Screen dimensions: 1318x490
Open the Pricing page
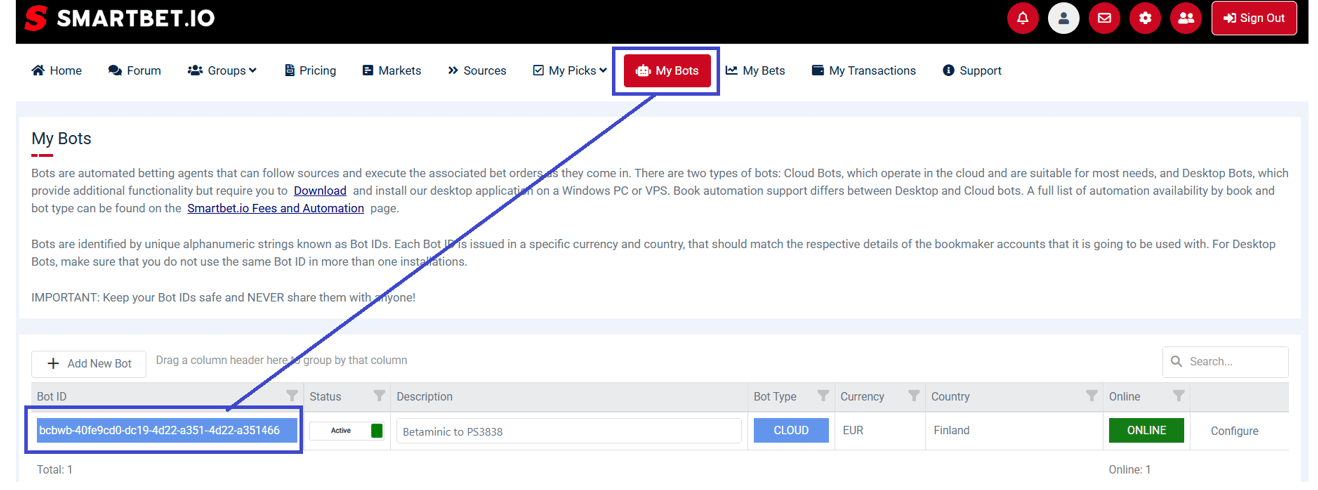(x=310, y=71)
